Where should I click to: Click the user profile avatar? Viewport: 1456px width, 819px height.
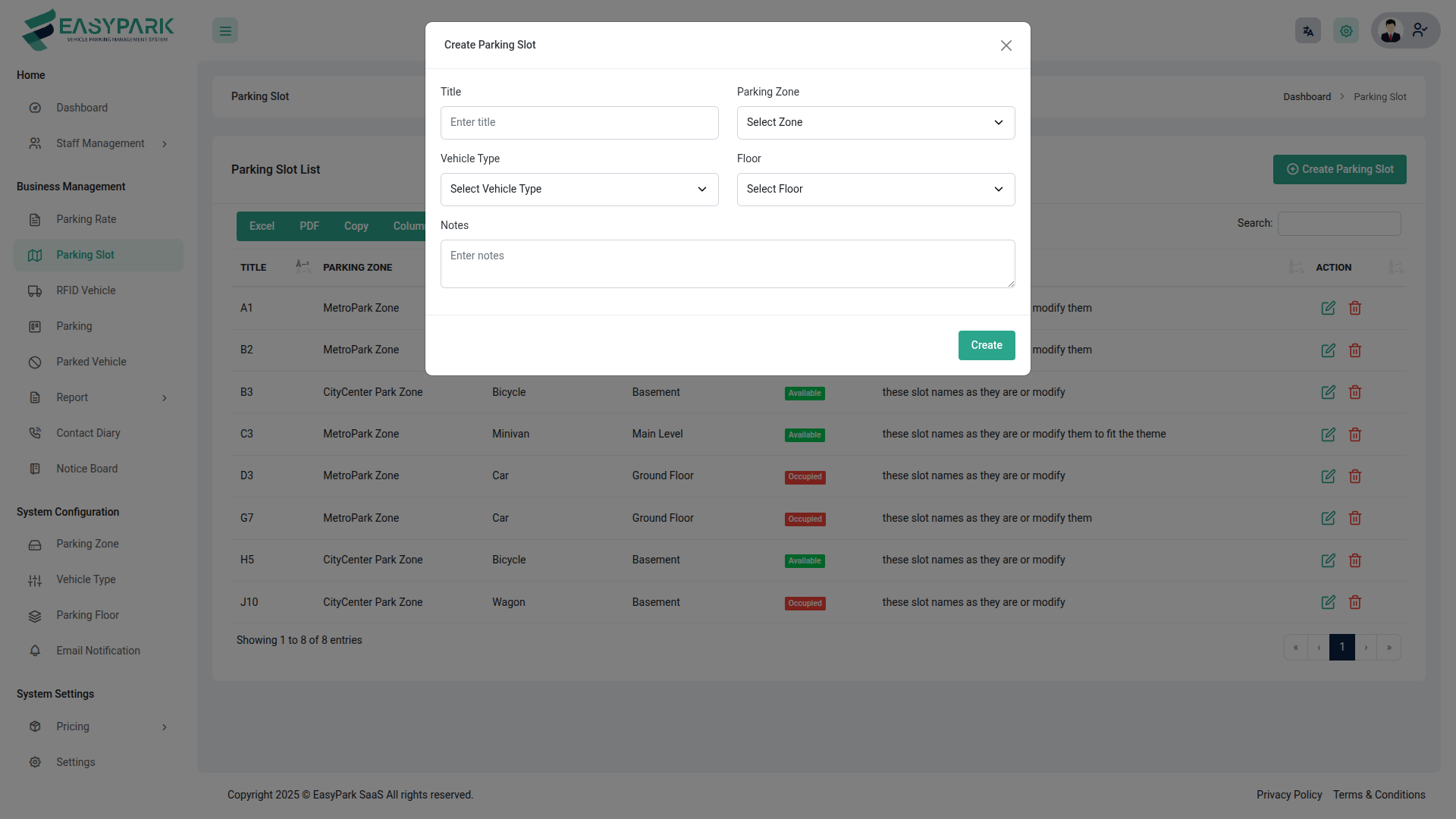tap(1392, 30)
